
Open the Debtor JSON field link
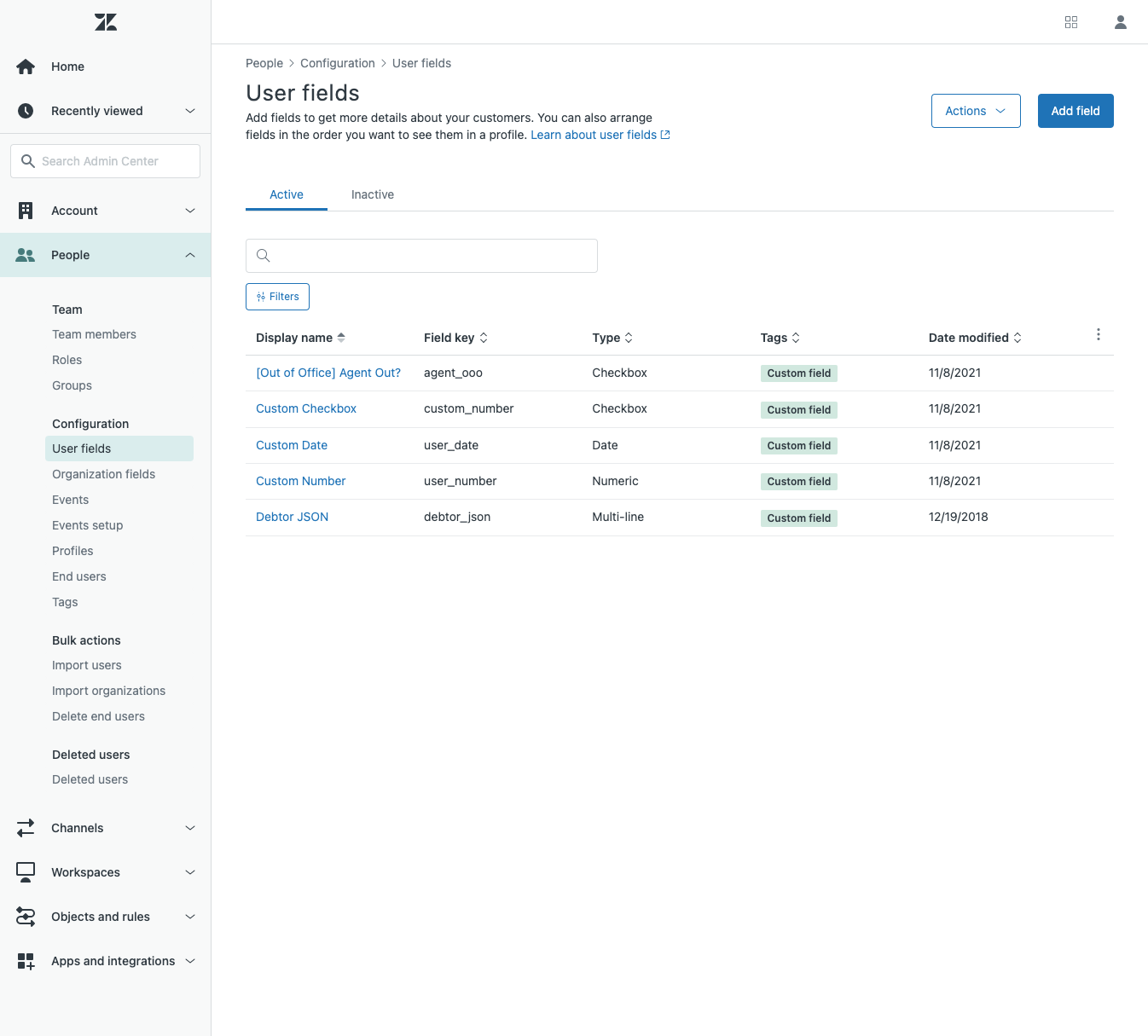292,517
